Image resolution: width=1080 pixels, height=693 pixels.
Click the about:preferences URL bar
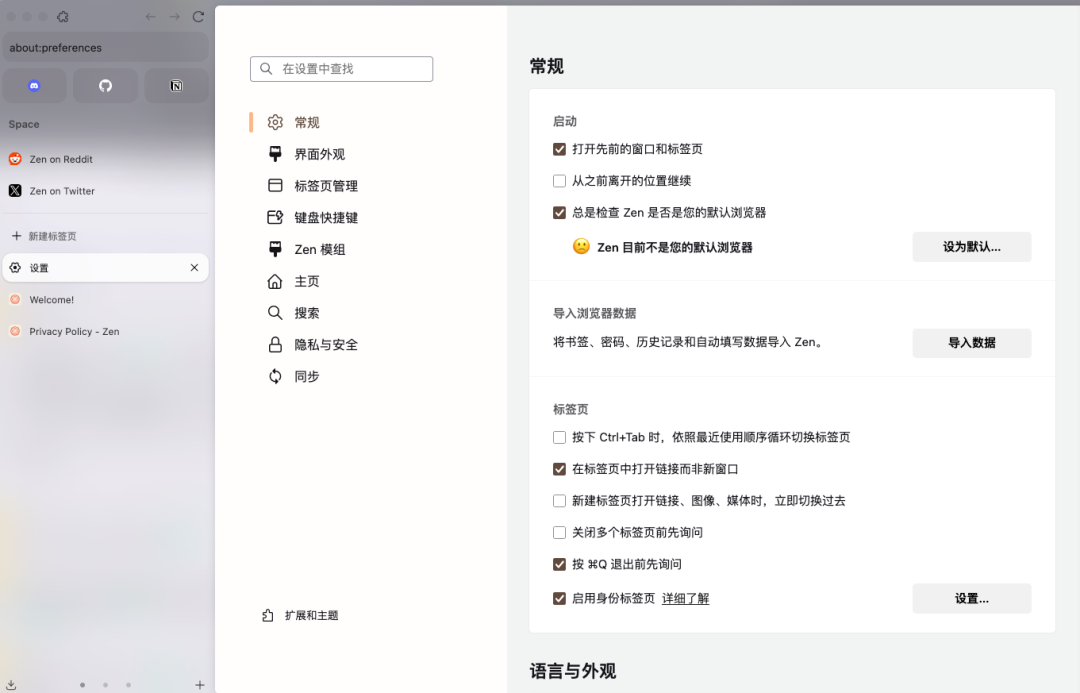click(105, 48)
